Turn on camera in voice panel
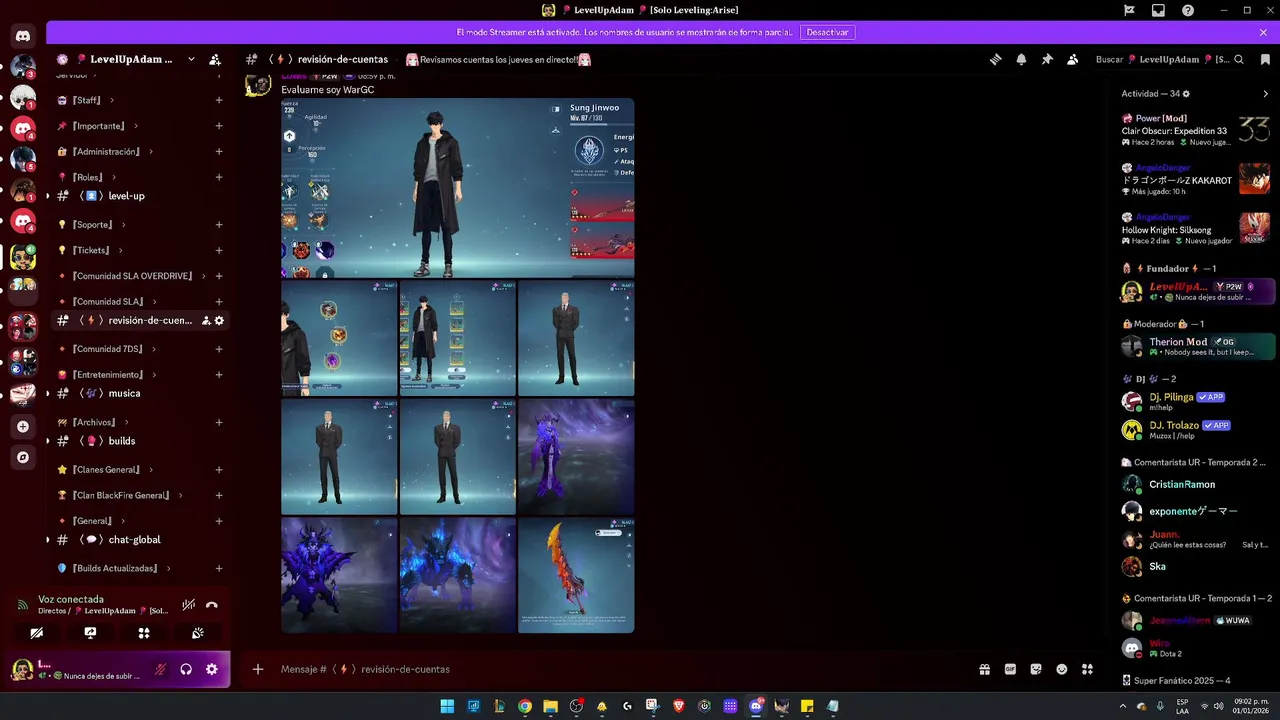The image size is (1280, 720). tap(36, 633)
